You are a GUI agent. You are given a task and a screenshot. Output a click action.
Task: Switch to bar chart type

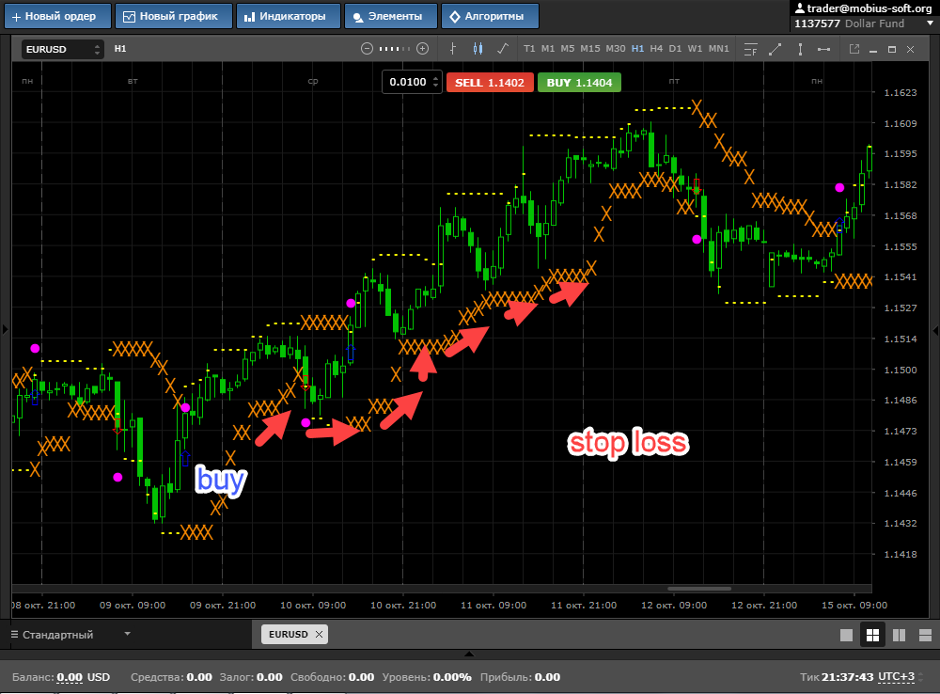[x=453, y=49]
